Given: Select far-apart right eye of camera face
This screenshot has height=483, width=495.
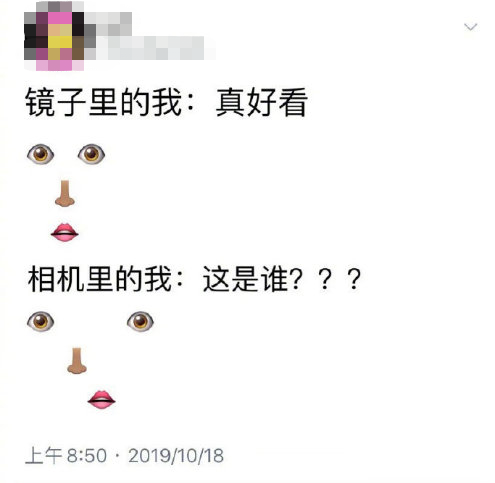Looking at the screenshot, I should pyautogui.click(x=140, y=321).
